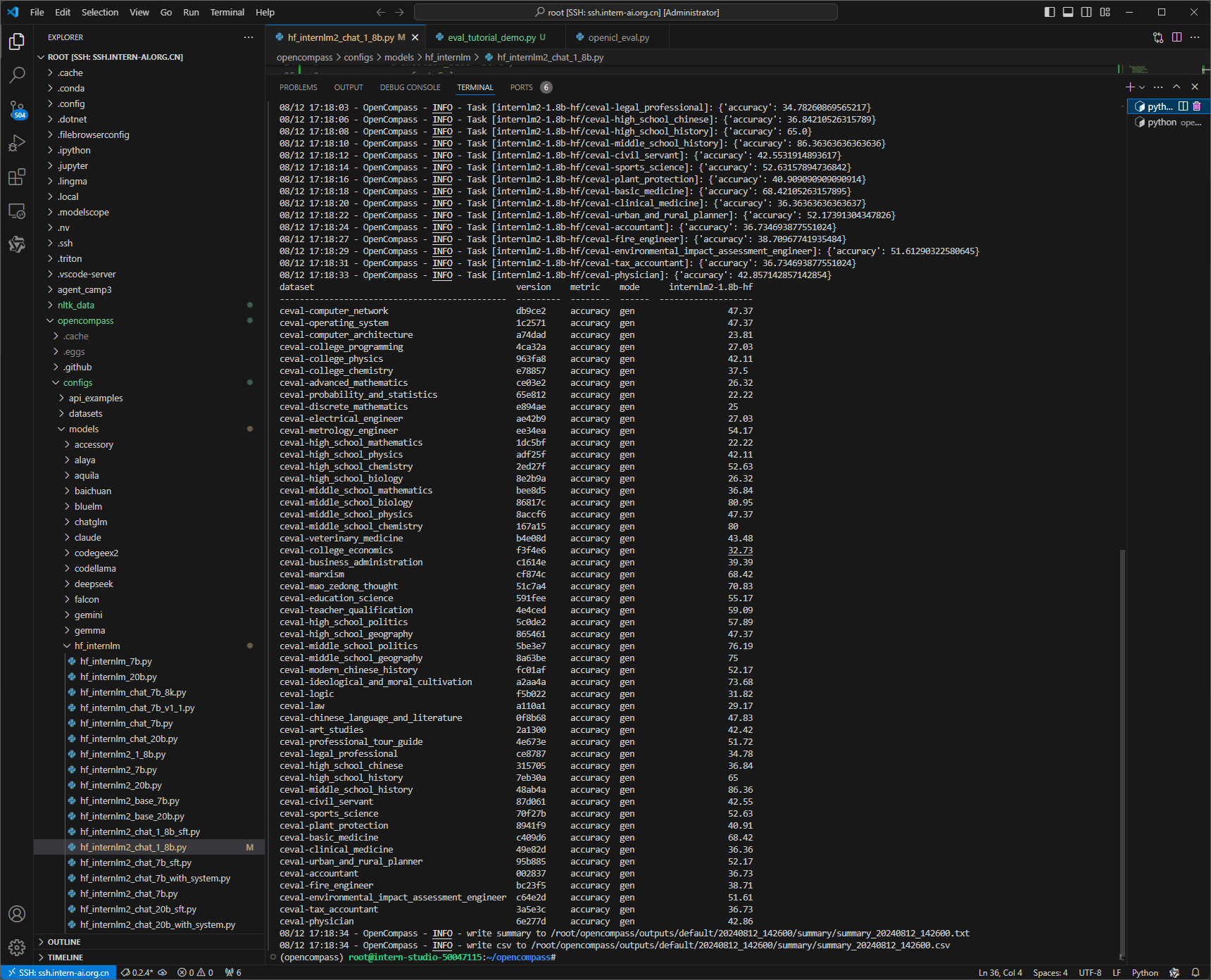Open the Selection menu
This screenshot has width=1211, height=980.
pos(100,12)
